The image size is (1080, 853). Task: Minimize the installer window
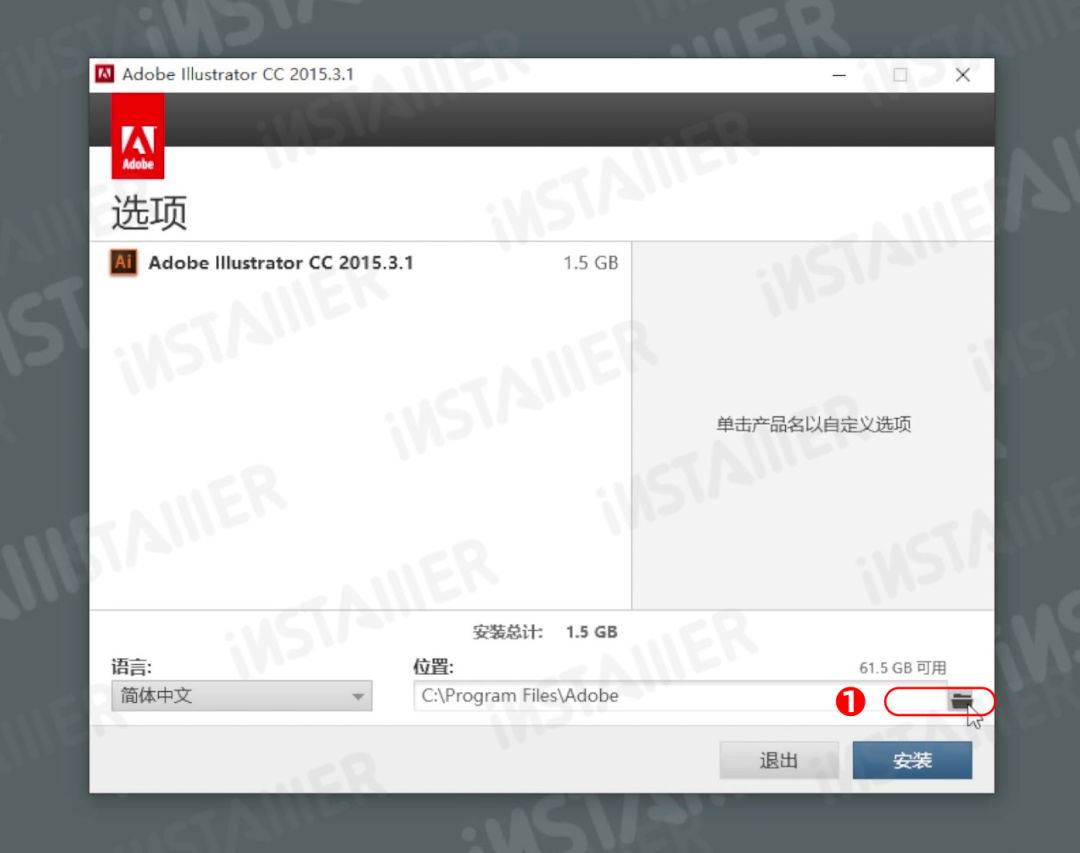(x=839, y=74)
